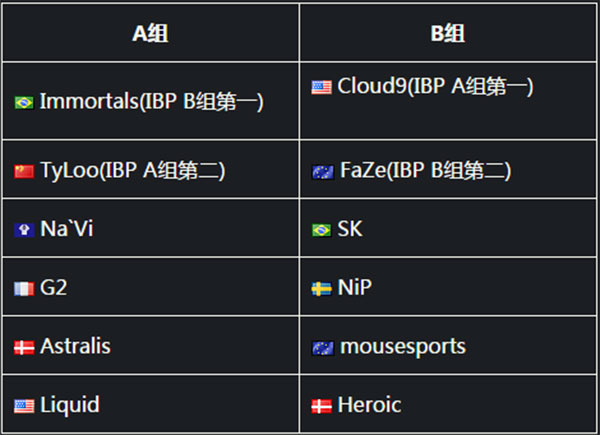Select the A组 column header

150,33
